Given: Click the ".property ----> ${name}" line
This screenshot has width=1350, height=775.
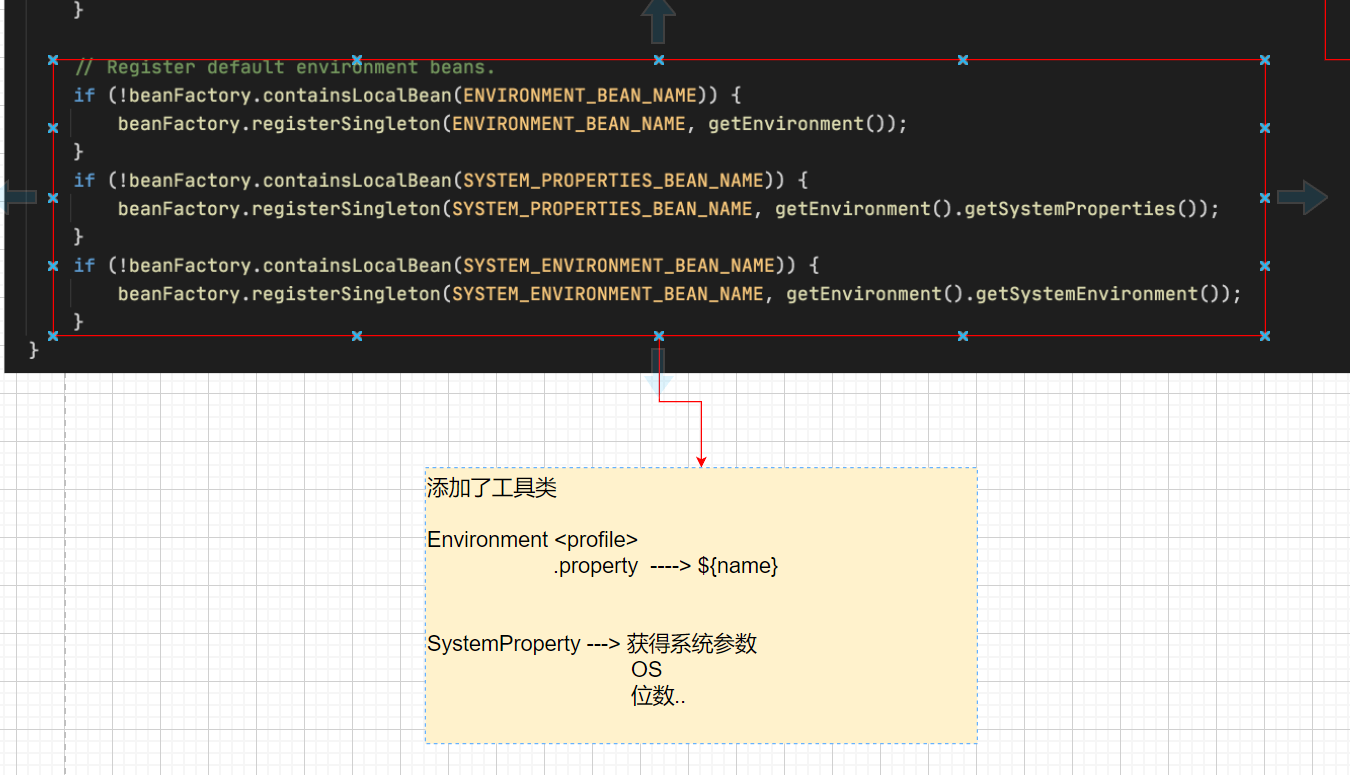Looking at the screenshot, I should click(x=666, y=566).
